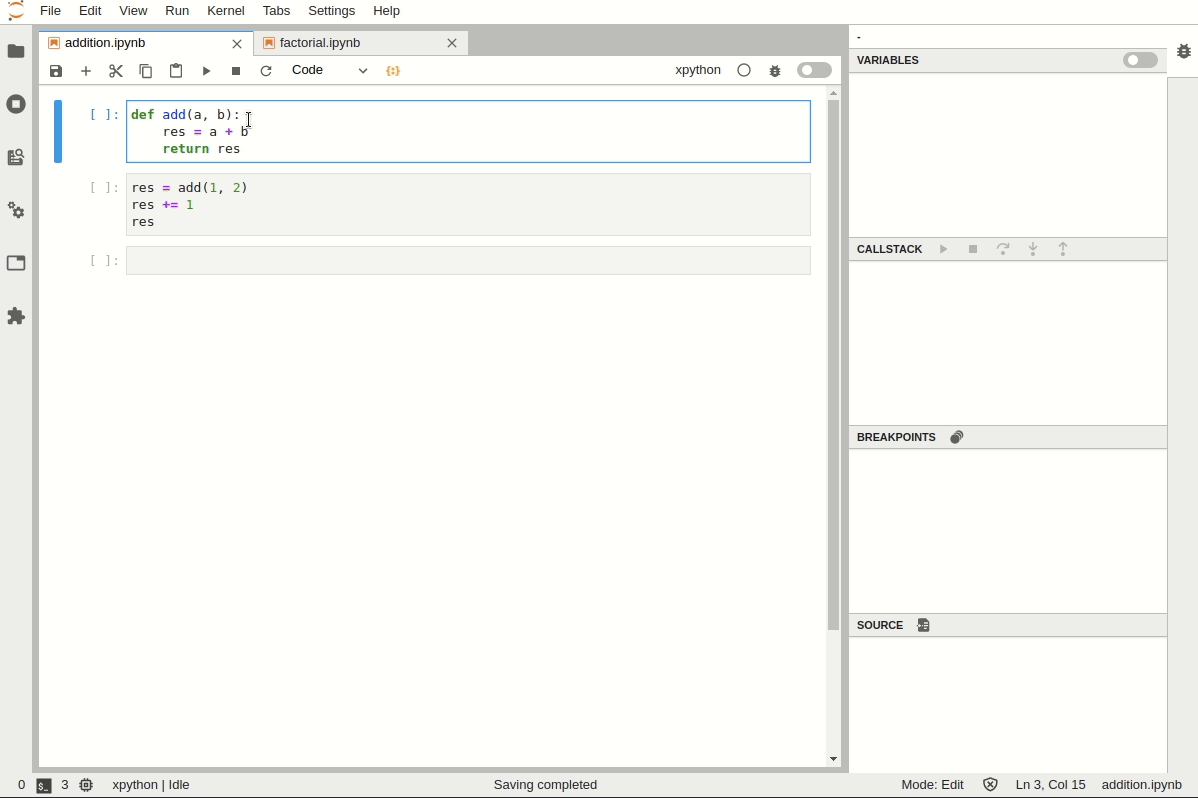
Task: Open the debugger panel bug icon on right
Action: [x=1184, y=50]
